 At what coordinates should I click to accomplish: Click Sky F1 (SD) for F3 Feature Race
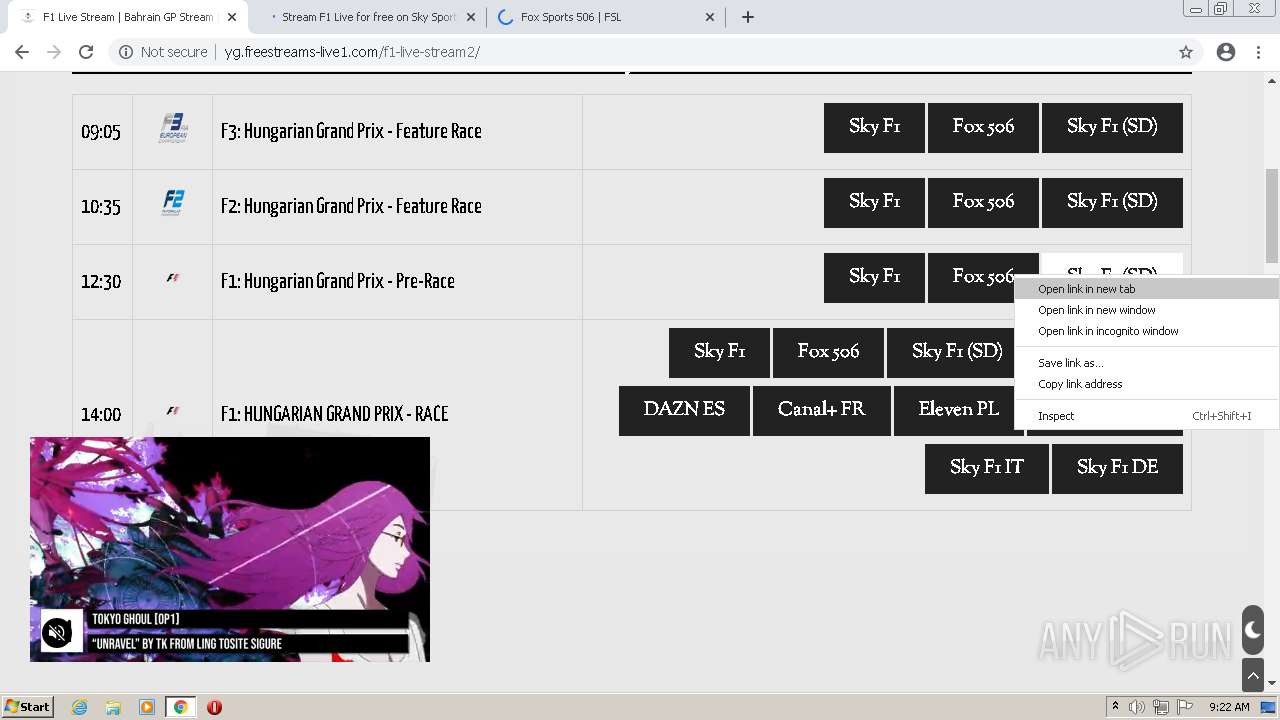click(x=1112, y=127)
